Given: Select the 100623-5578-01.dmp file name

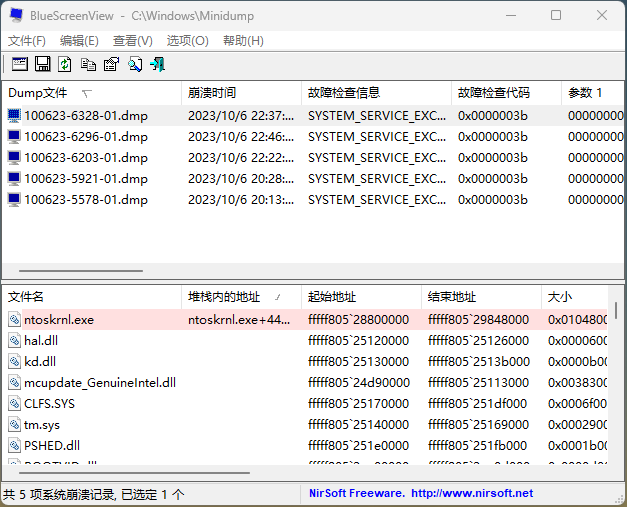Looking at the screenshot, I should [86, 200].
